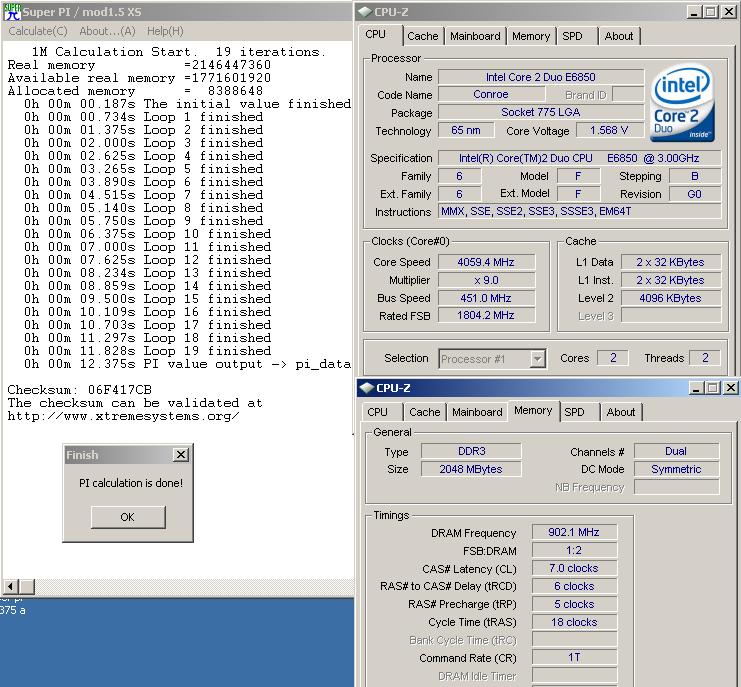
Task: Click the '451.0 MHz' bus speed value
Action: click(486, 298)
